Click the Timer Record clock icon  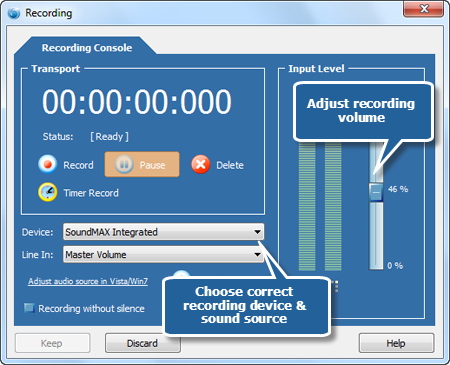(47, 192)
